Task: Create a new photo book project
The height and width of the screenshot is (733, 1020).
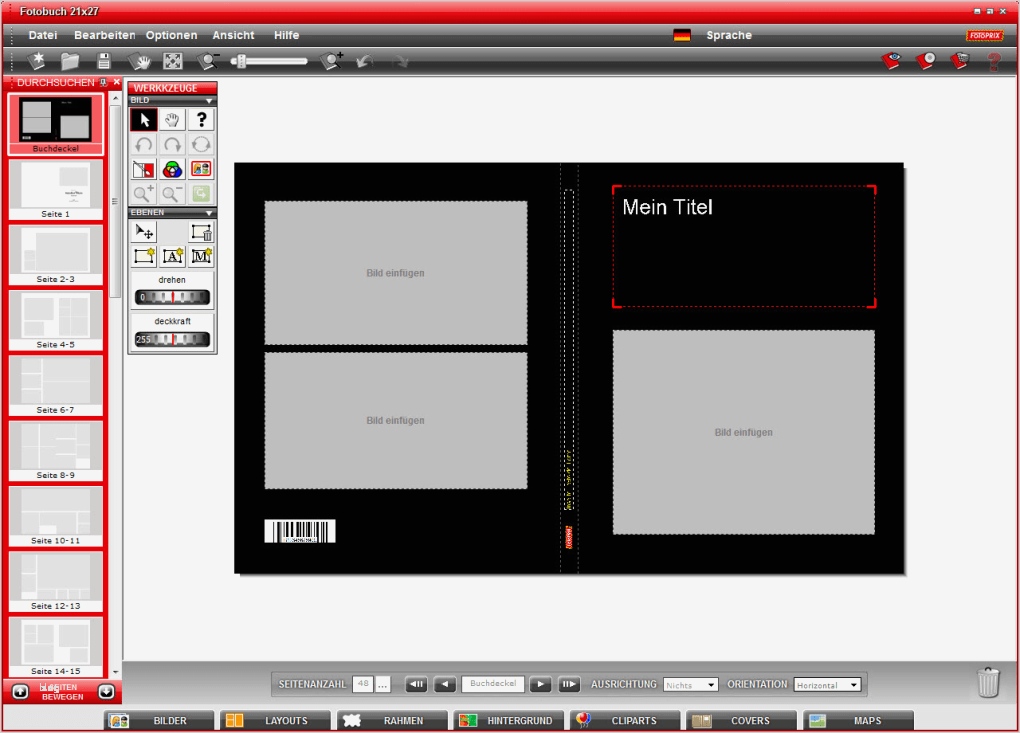Action: pos(36,61)
